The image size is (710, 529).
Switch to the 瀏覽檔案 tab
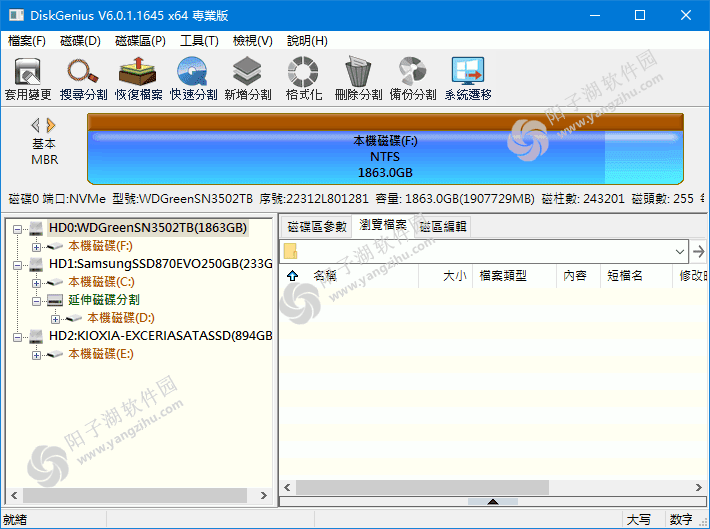[383, 225]
